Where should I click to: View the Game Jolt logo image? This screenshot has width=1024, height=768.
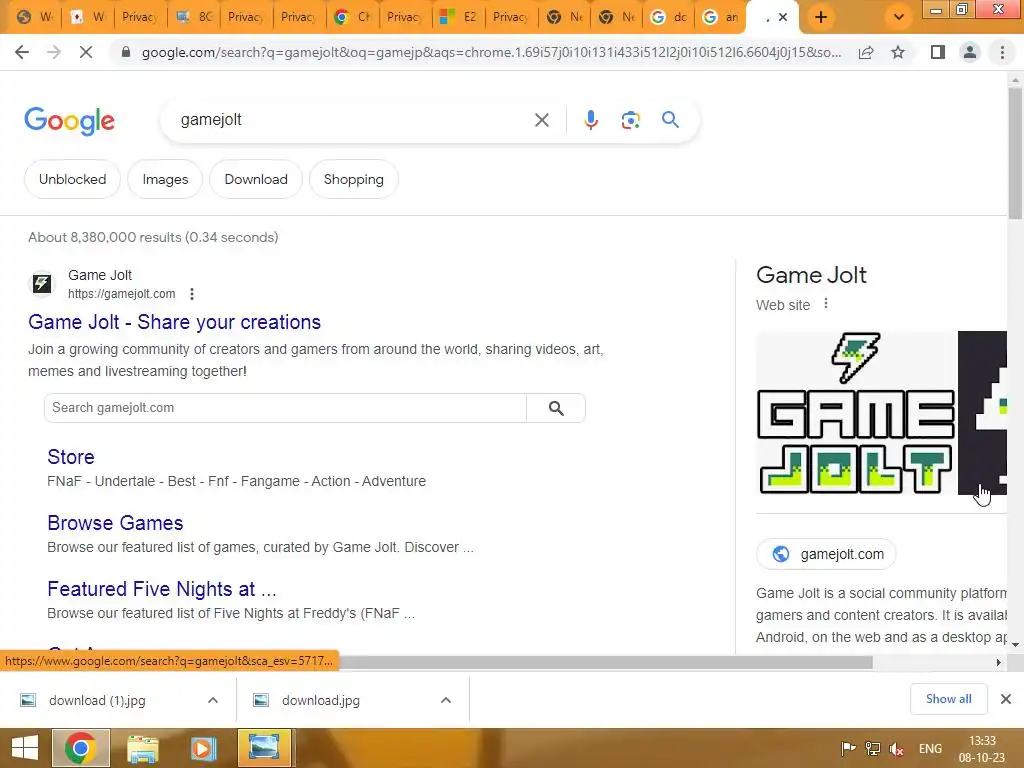[856, 413]
